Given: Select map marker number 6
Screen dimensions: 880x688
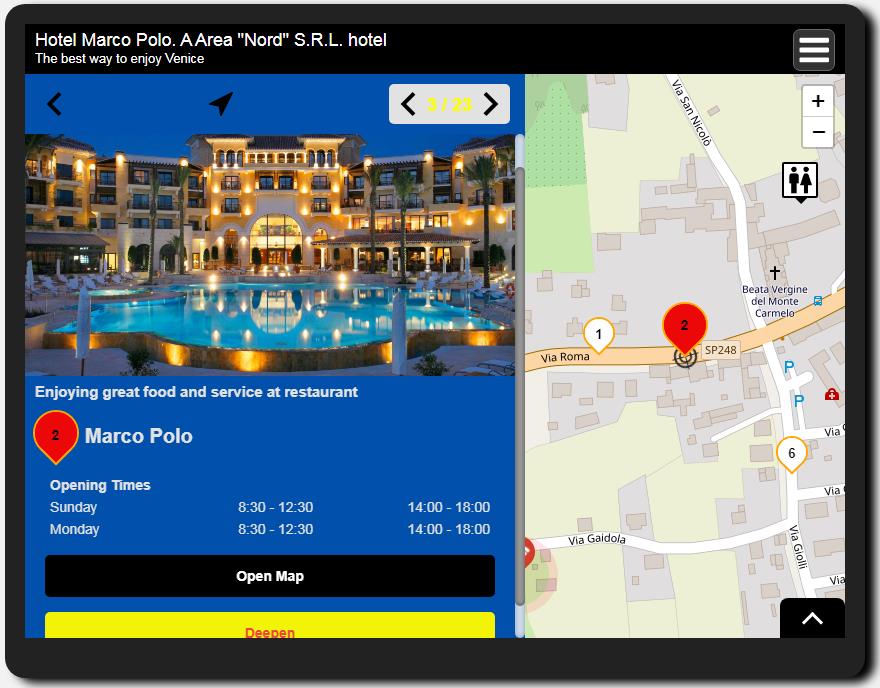Looking at the screenshot, I should coord(791,454).
